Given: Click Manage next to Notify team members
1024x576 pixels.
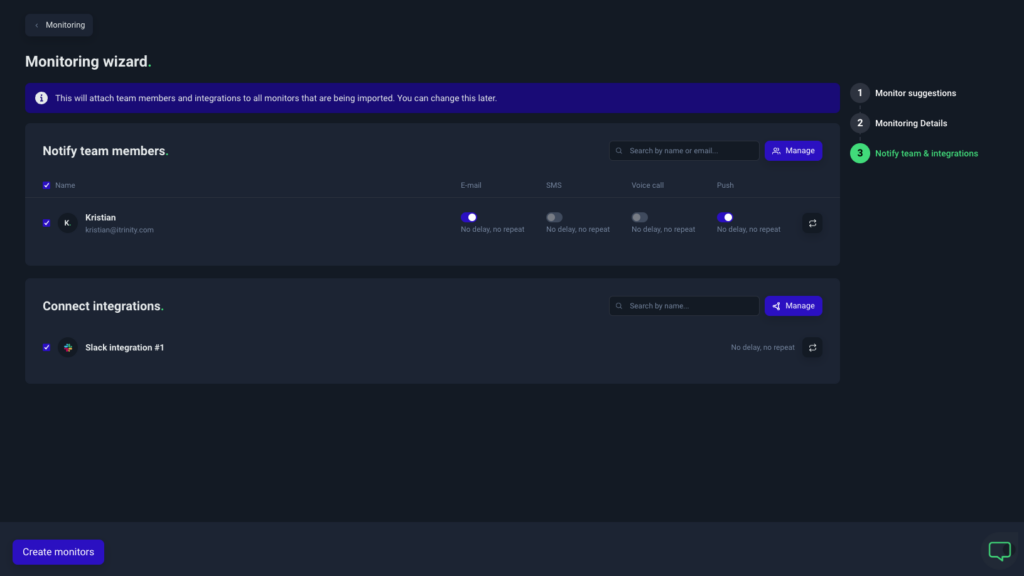Looking at the screenshot, I should click(793, 150).
